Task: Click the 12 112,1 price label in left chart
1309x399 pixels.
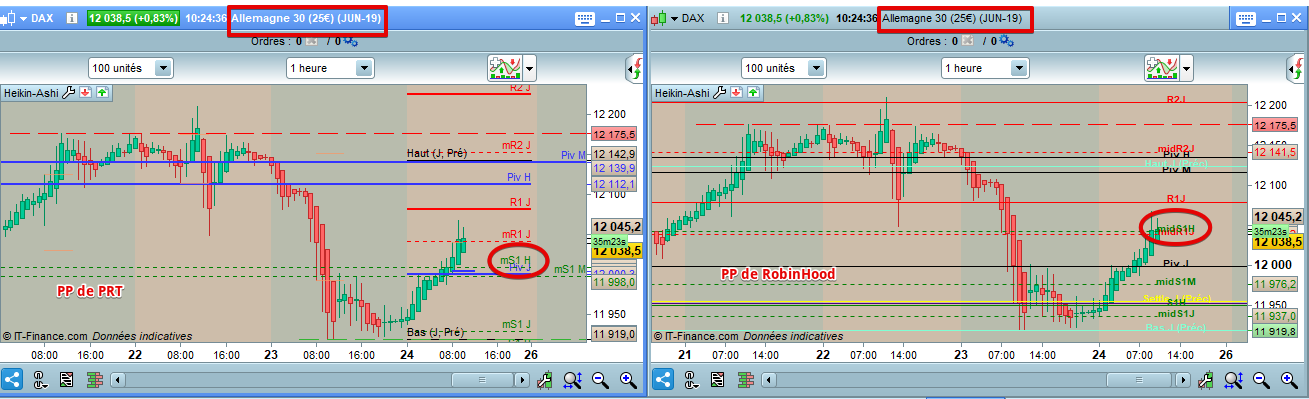Action: tap(614, 184)
